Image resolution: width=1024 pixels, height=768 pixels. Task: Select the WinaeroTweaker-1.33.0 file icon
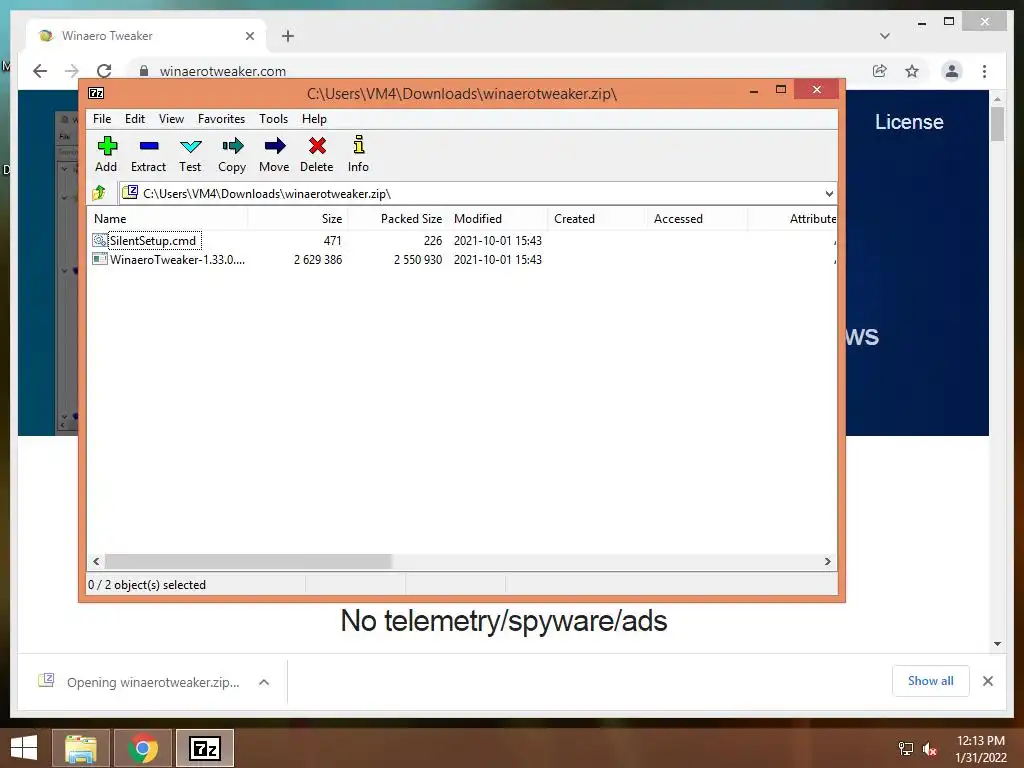[x=99, y=259]
